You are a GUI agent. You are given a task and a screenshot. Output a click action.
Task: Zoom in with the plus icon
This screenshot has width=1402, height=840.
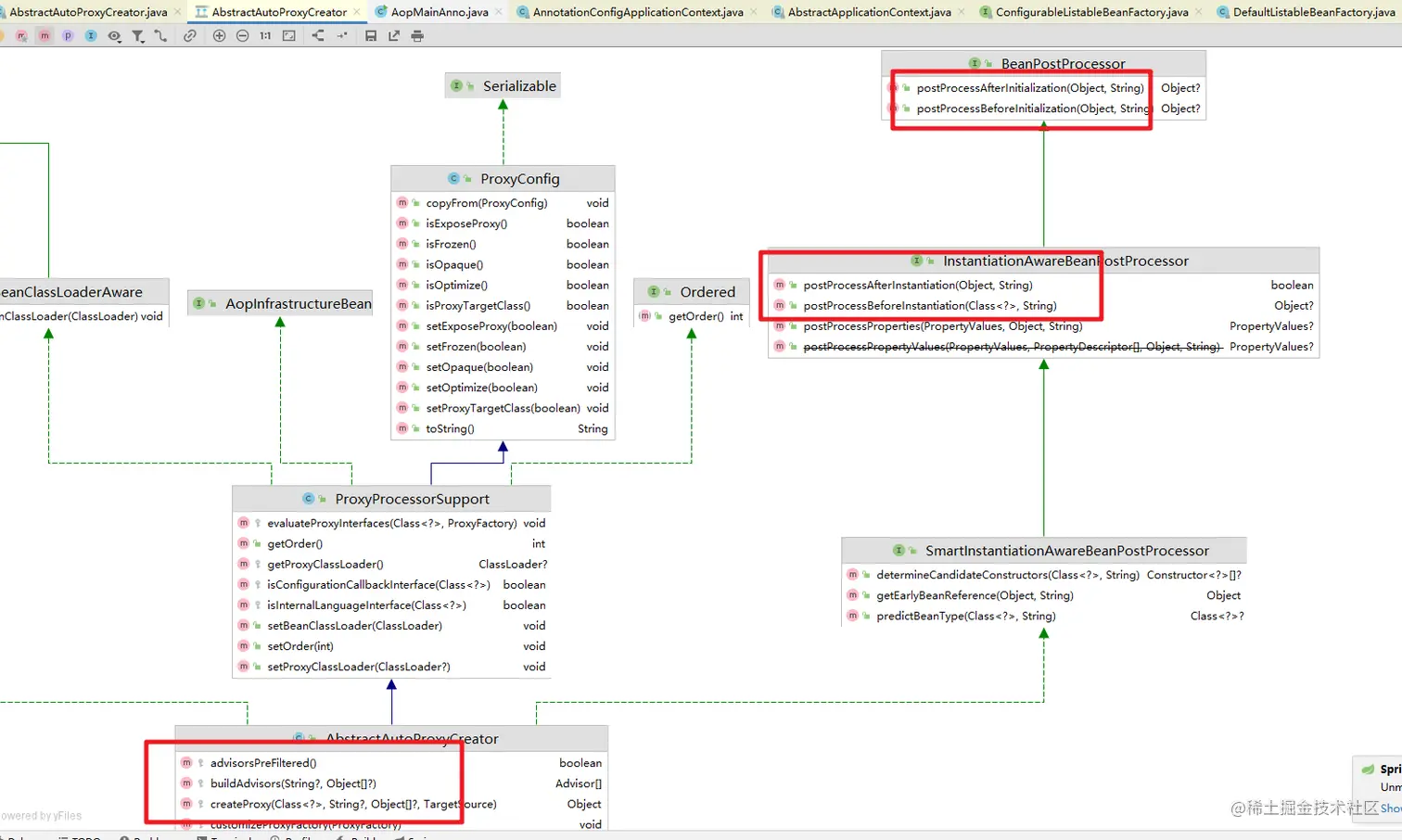pyautogui.click(x=220, y=36)
